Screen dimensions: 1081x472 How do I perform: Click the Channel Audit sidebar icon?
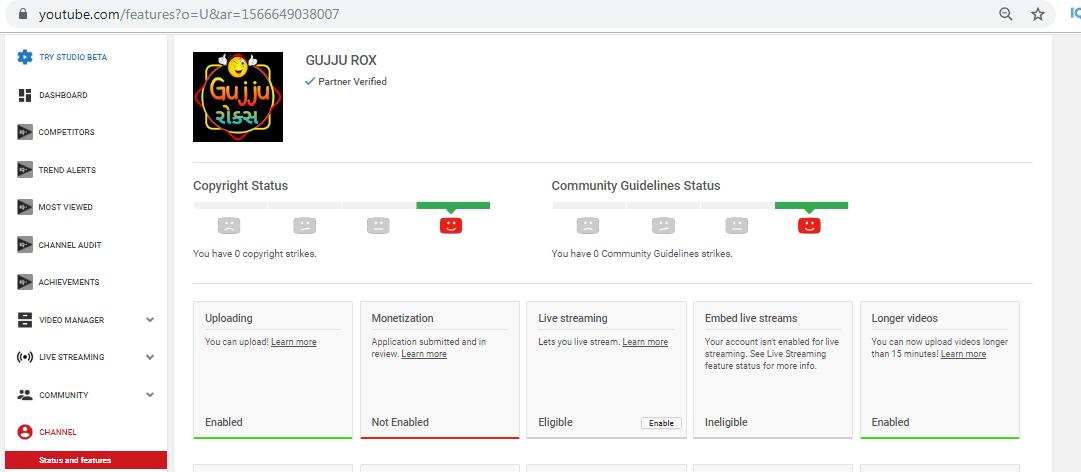pyautogui.click(x=25, y=245)
